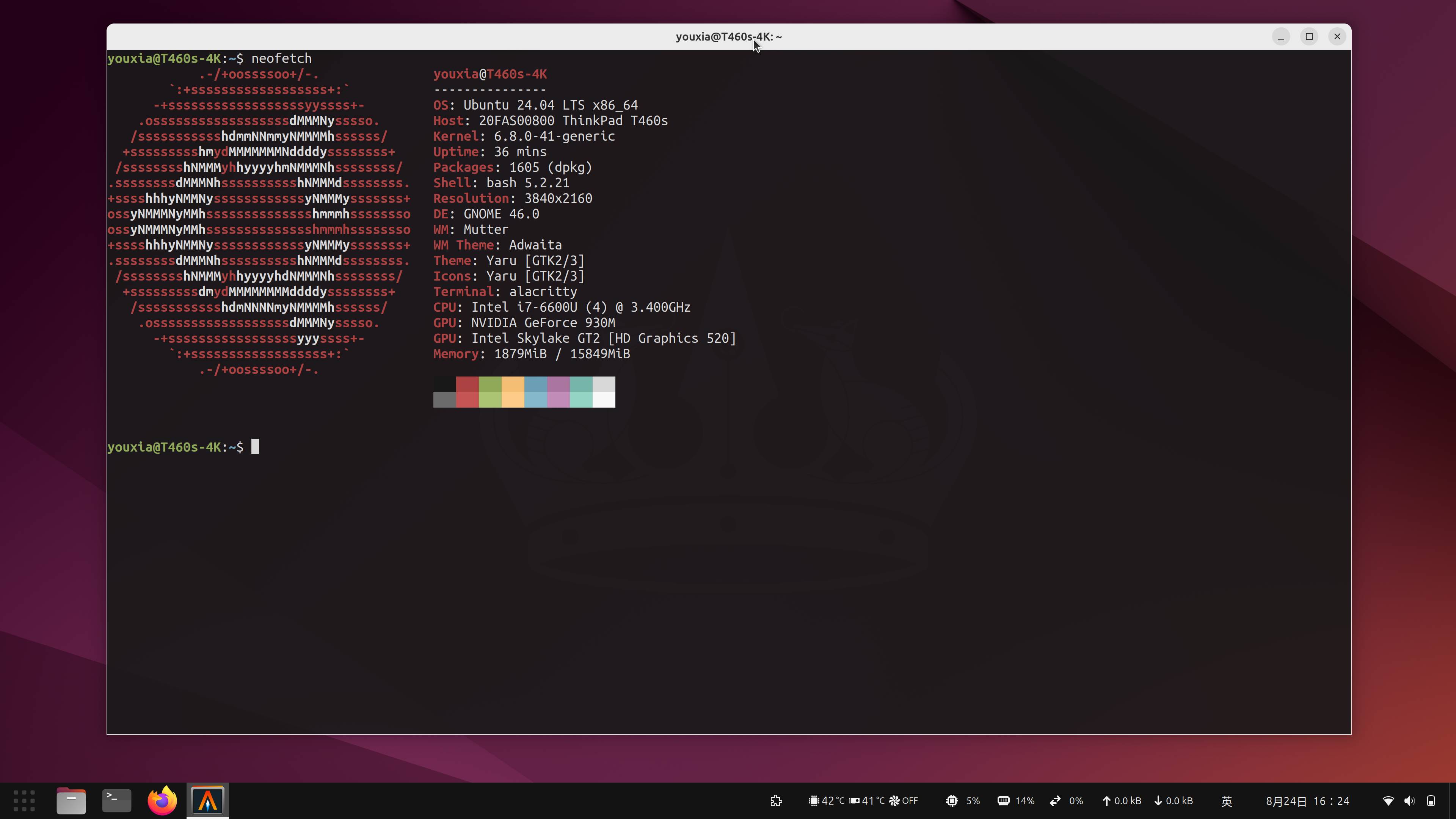Click the Icons line 'Yaru [GTK2/3]'
The width and height of the screenshot is (1456, 819).
pos(535,276)
